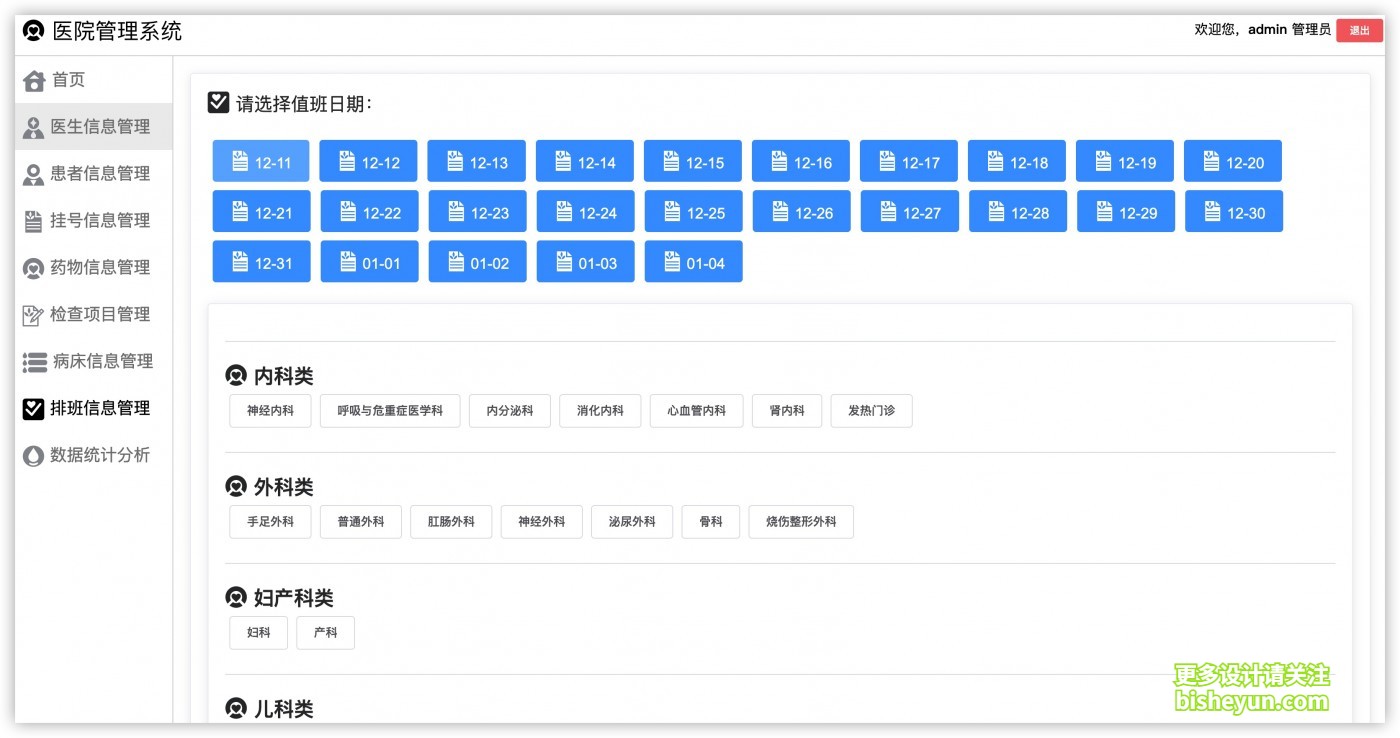Select duty date 12-18
1400x738 pixels.
pyautogui.click(x=1016, y=161)
